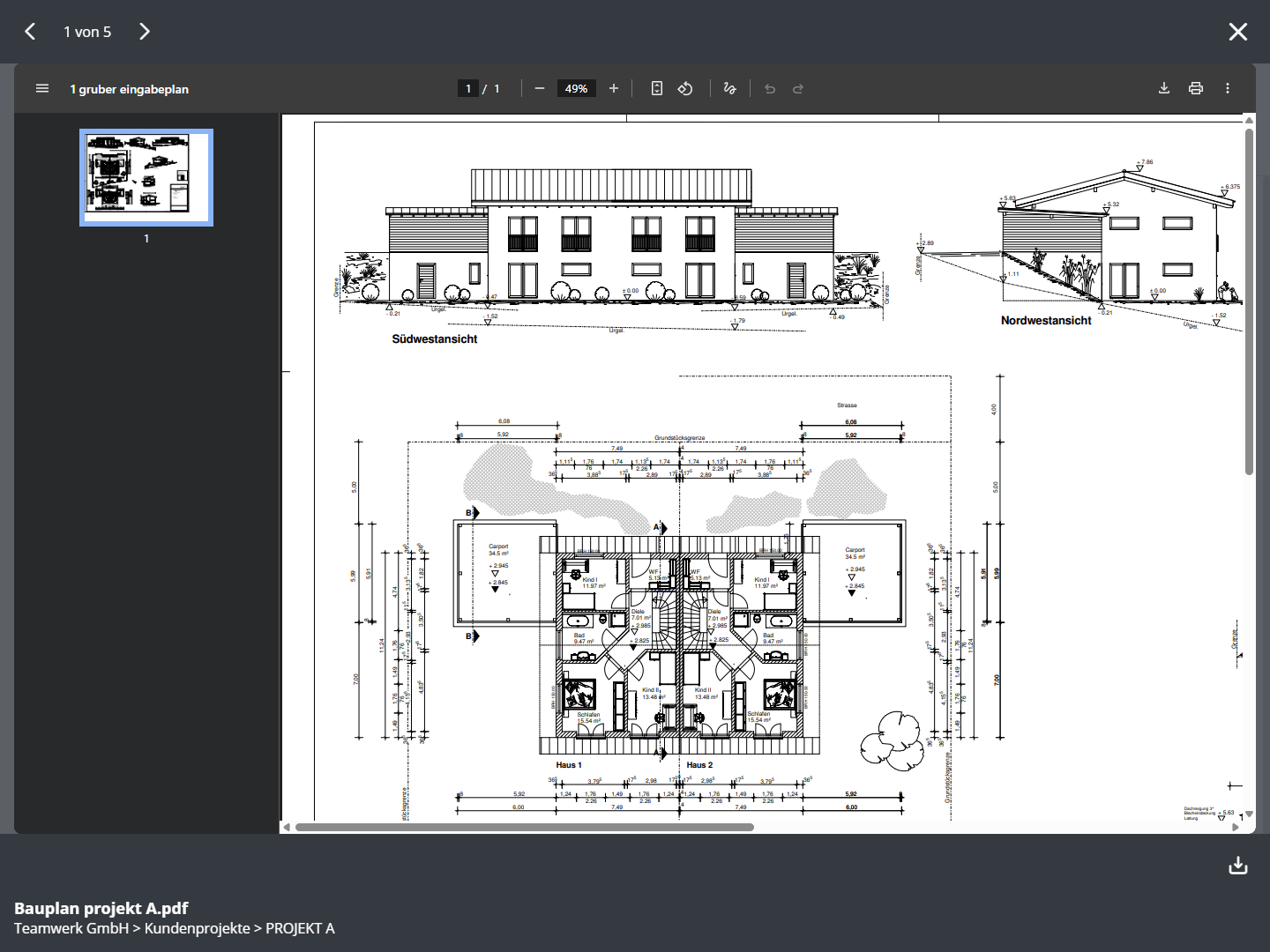Undo the last annotation

770,88
